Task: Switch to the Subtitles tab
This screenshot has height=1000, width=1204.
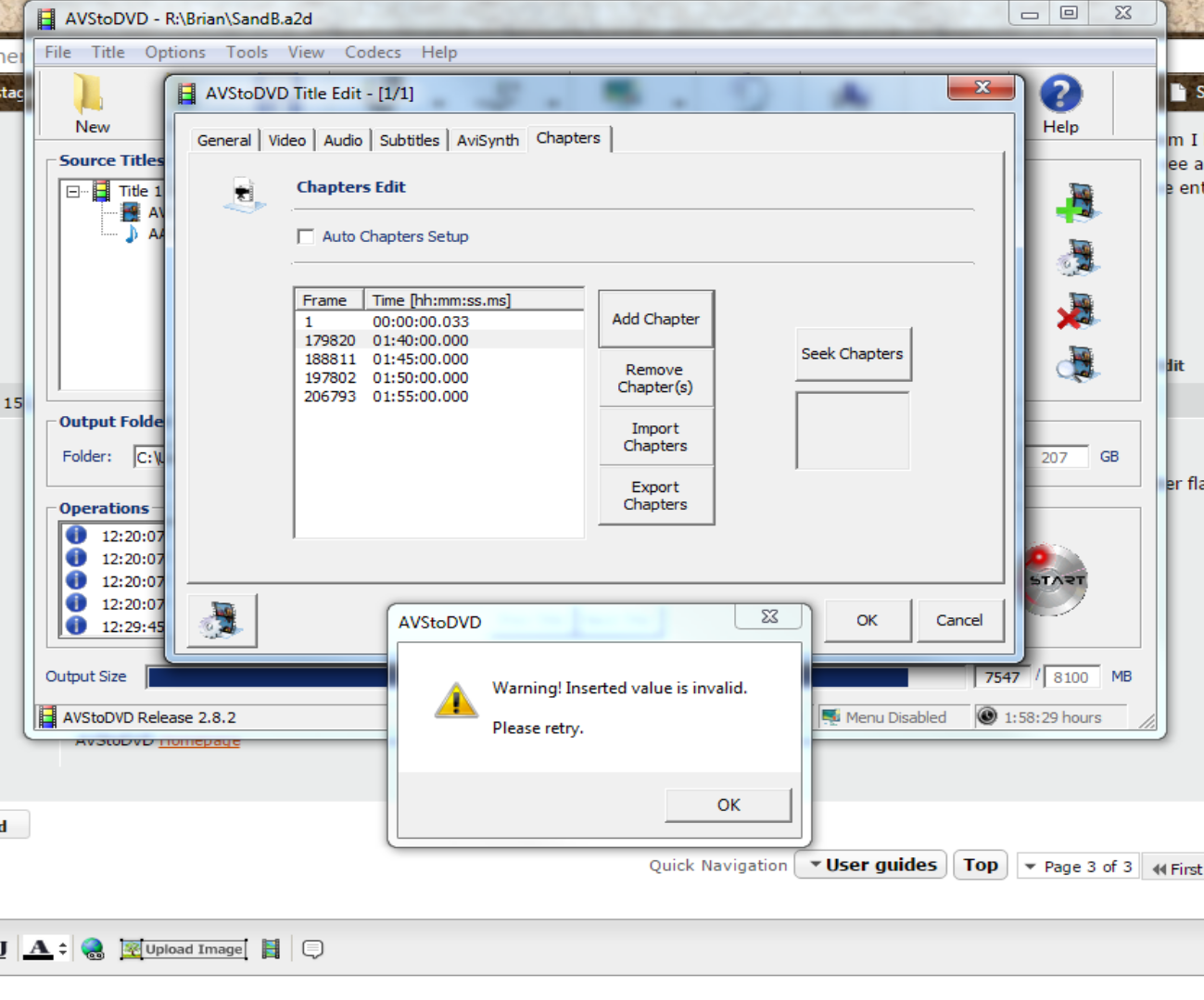Action: click(410, 140)
